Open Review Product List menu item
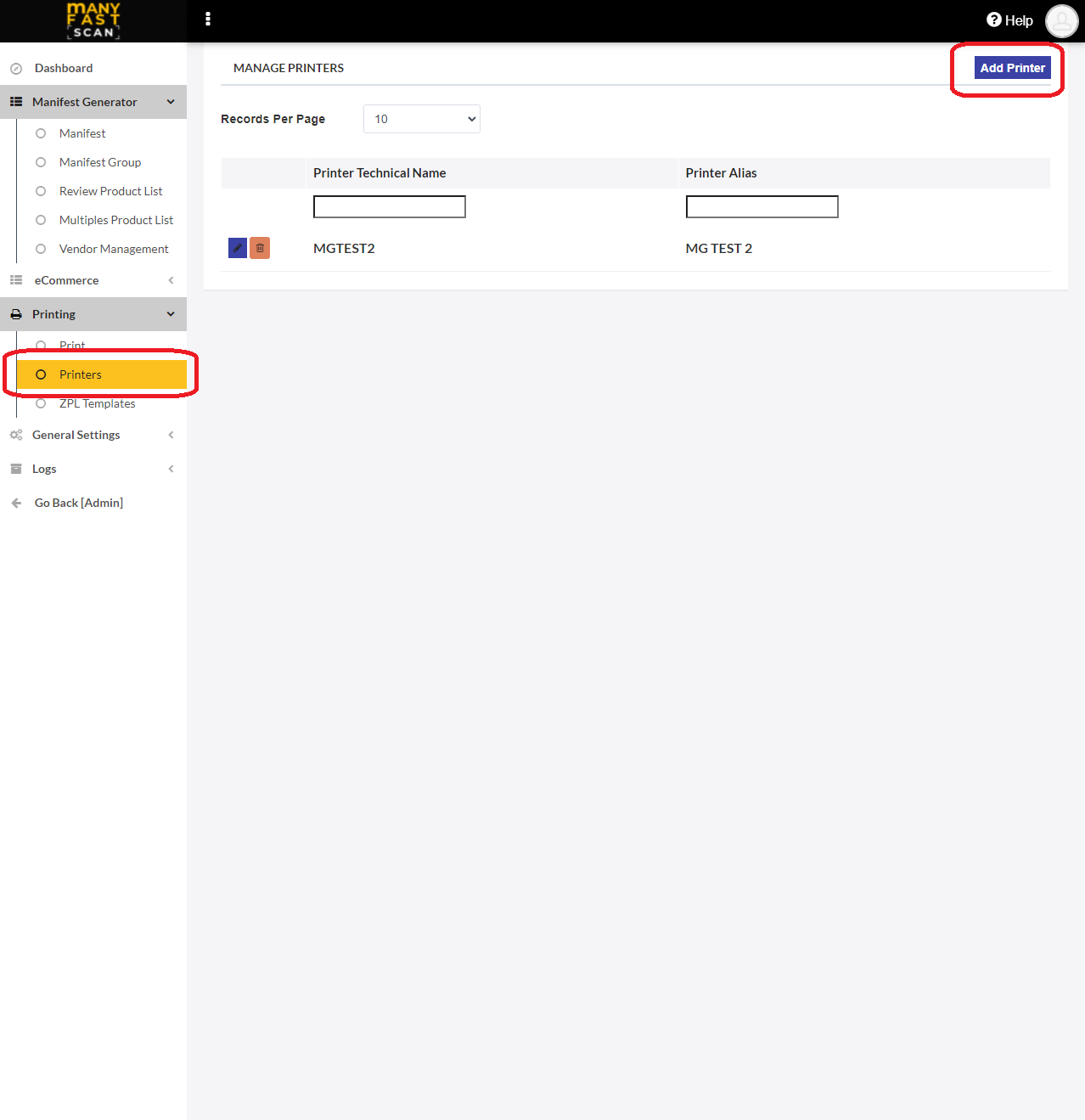 (x=110, y=191)
